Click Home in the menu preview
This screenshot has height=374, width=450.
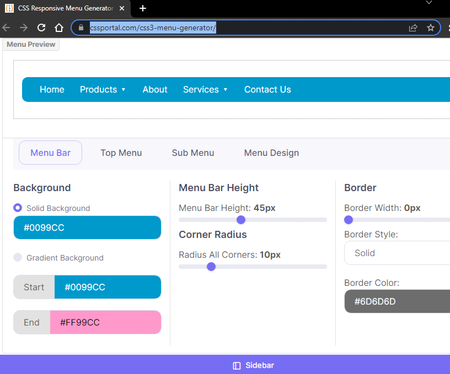pyautogui.click(x=52, y=89)
